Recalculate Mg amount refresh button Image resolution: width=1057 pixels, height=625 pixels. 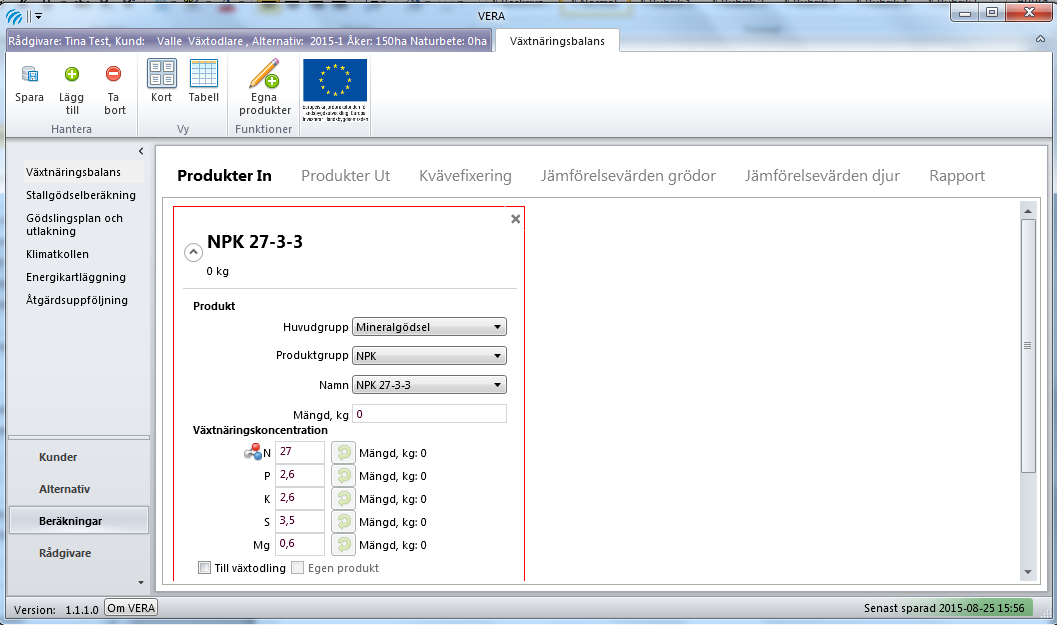(x=343, y=544)
